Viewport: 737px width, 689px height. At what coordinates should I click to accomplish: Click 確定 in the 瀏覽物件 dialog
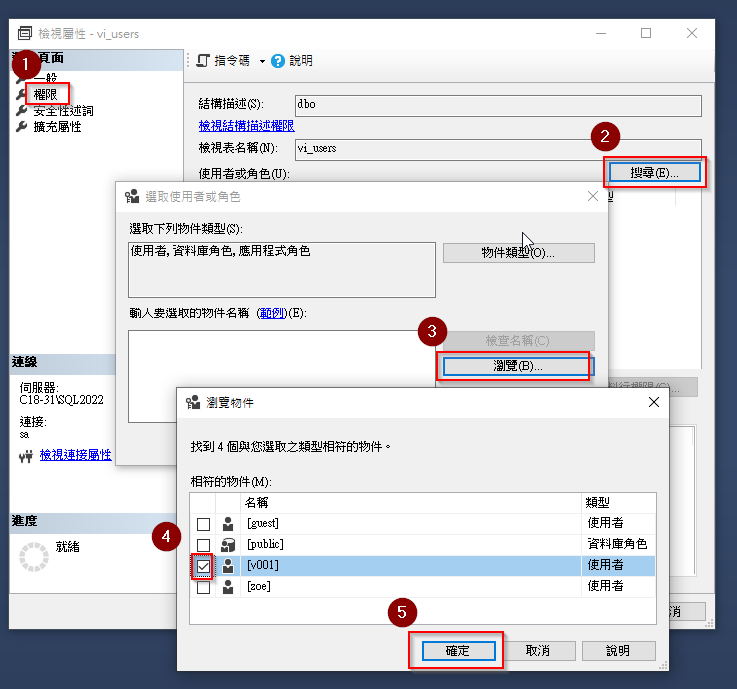tap(458, 651)
